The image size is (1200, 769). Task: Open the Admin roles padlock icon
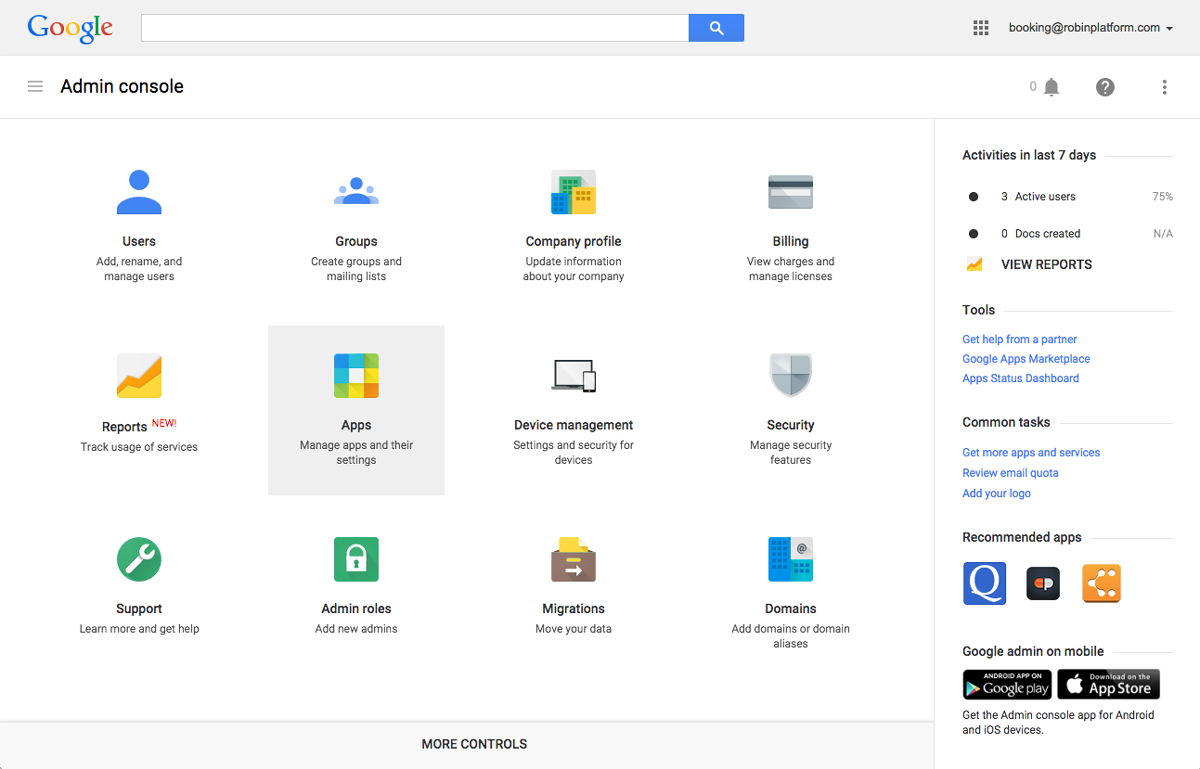[x=356, y=559]
